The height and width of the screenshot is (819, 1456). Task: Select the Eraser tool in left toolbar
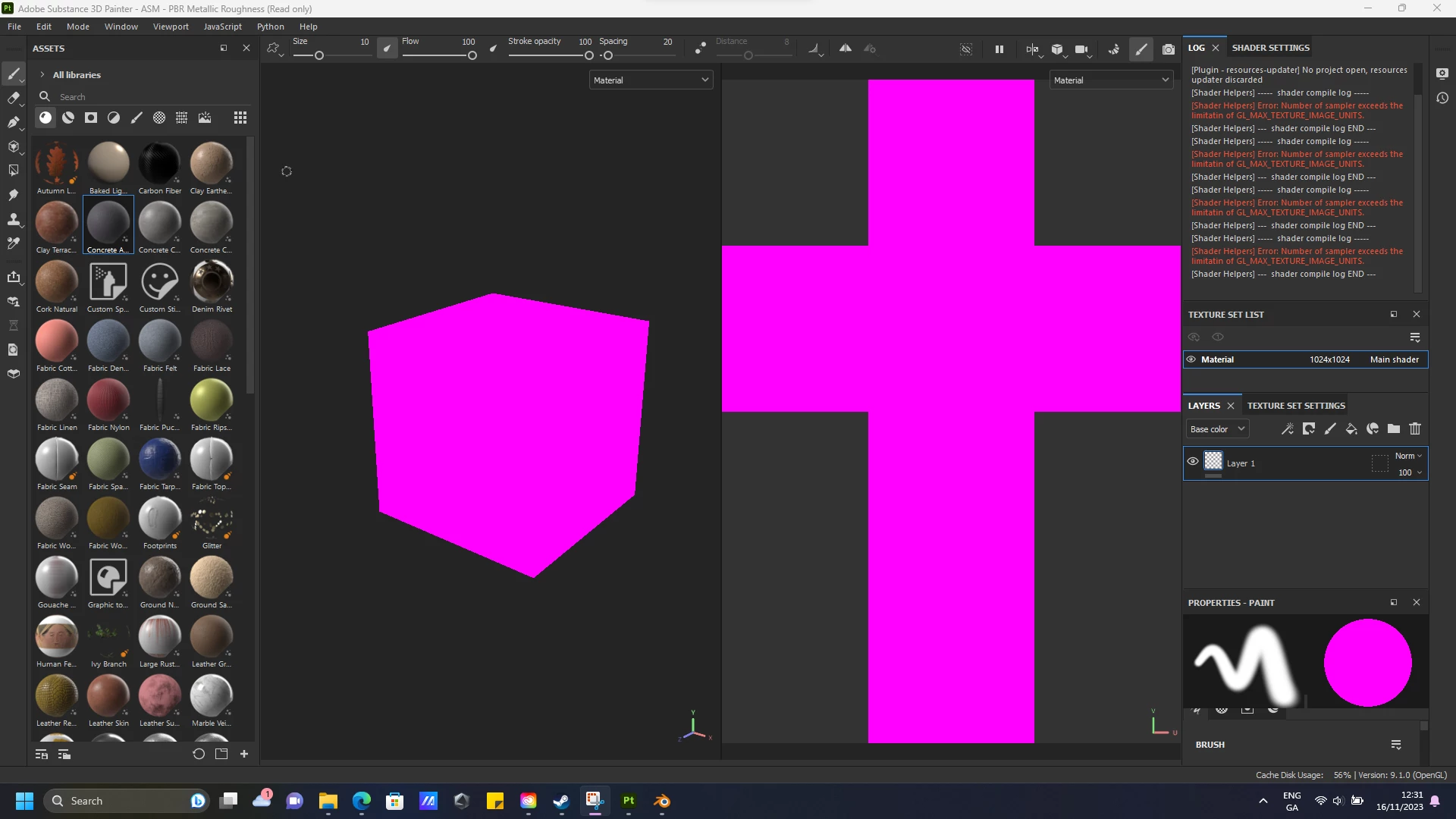point(14,98)
